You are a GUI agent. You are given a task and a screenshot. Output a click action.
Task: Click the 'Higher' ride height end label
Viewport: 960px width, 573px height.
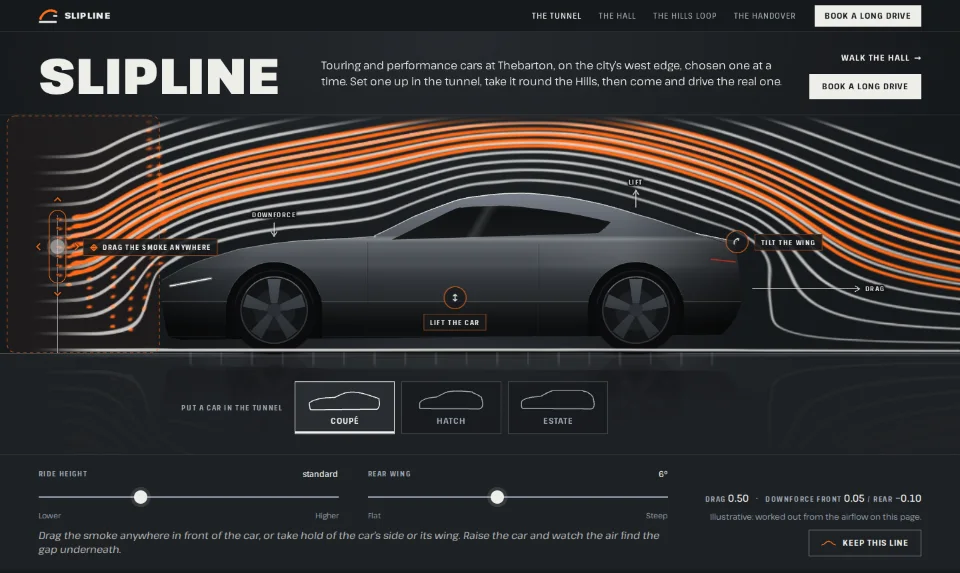327,515
